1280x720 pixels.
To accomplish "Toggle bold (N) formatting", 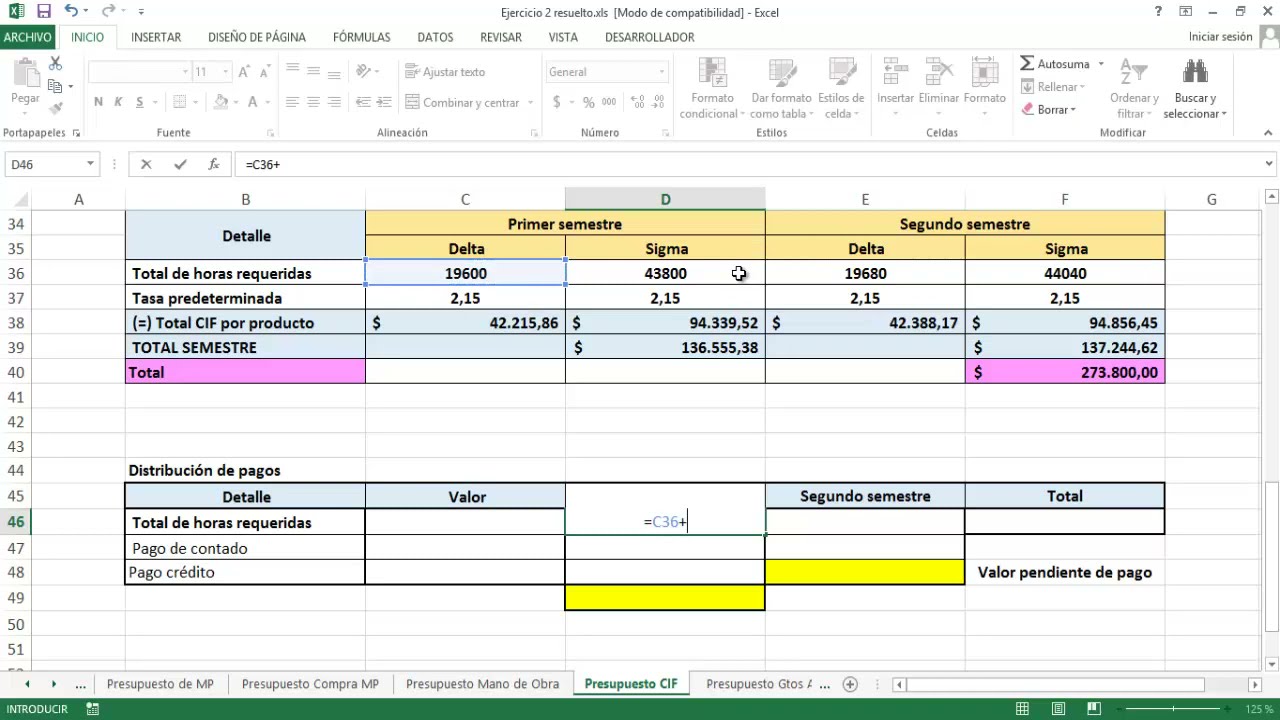I will pos(99,102).
